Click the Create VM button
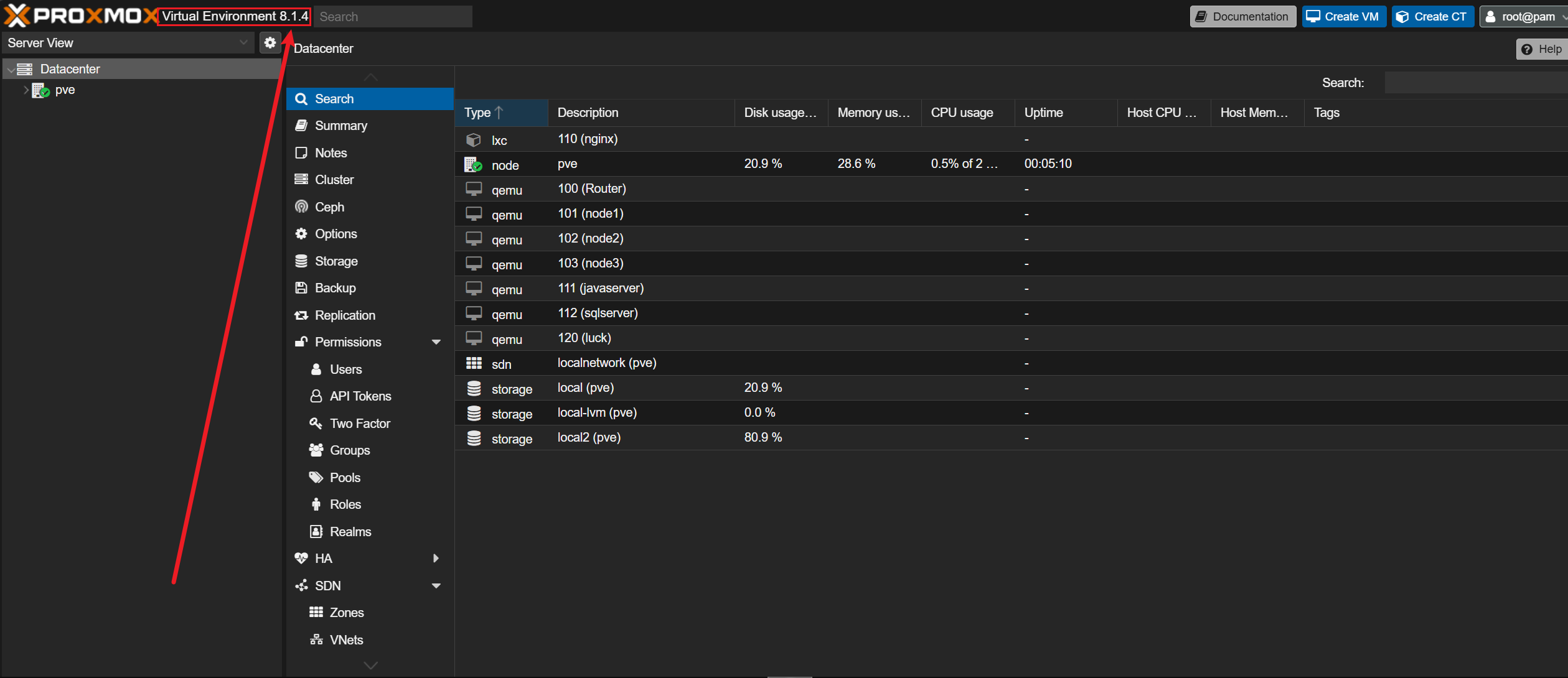The image size is (1568, 678). 1343,17
